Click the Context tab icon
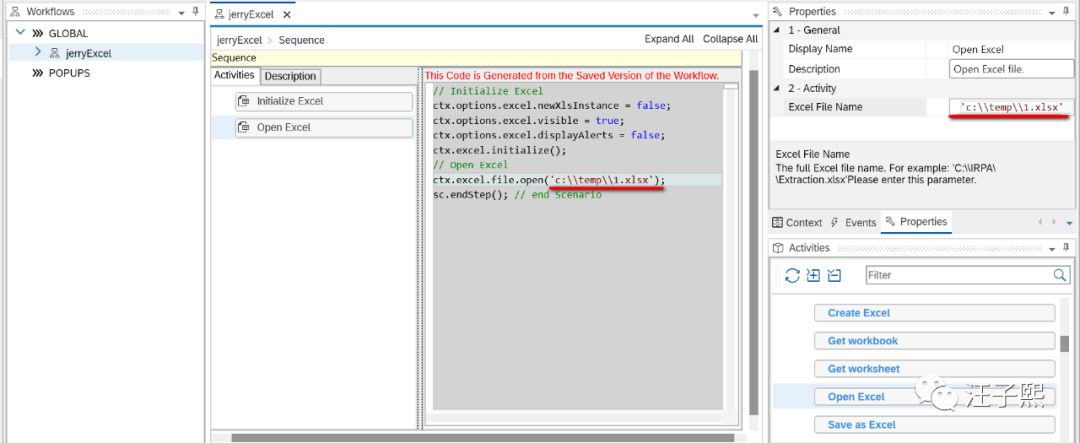1080x443 pixels. coord(778,223)
